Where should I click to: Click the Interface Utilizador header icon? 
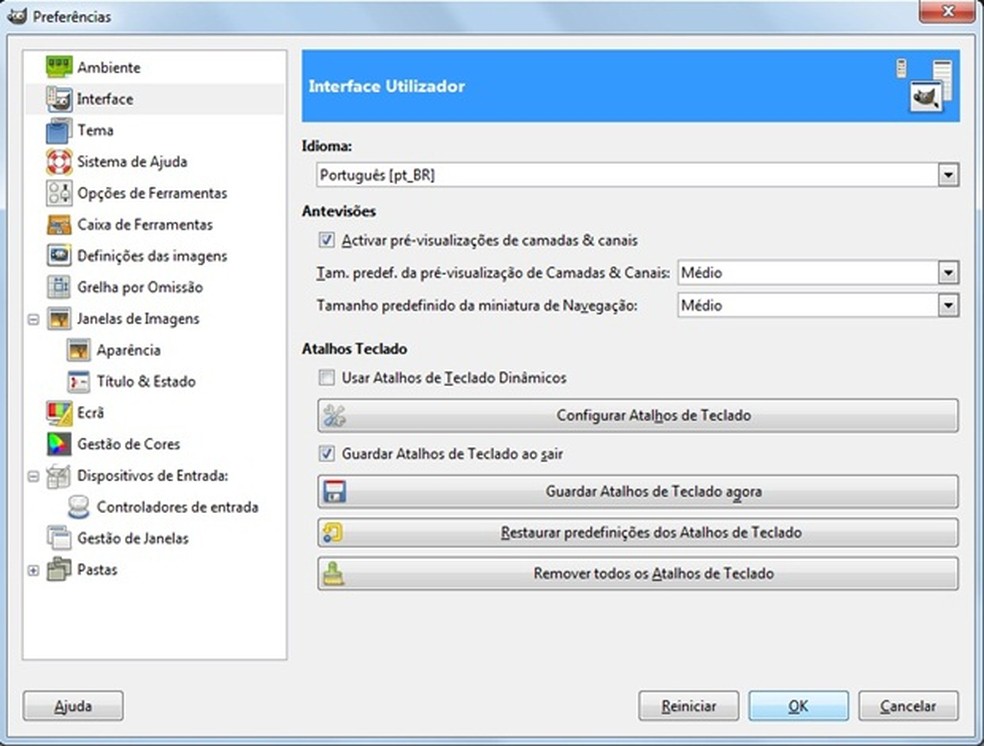click(924, 86)
